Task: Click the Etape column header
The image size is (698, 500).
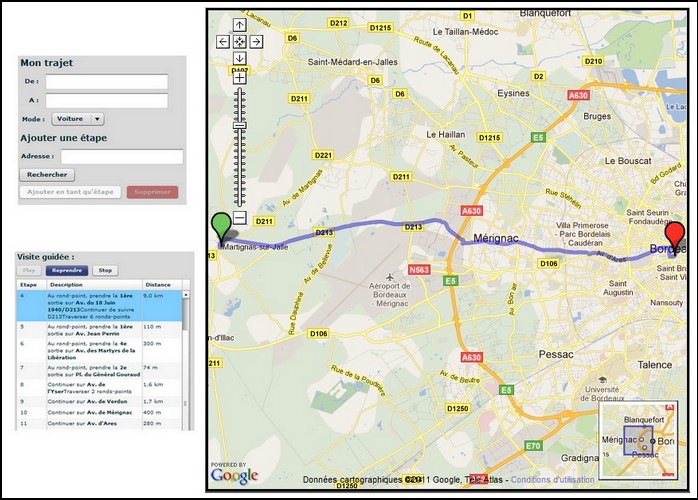Action: [31, 285]
